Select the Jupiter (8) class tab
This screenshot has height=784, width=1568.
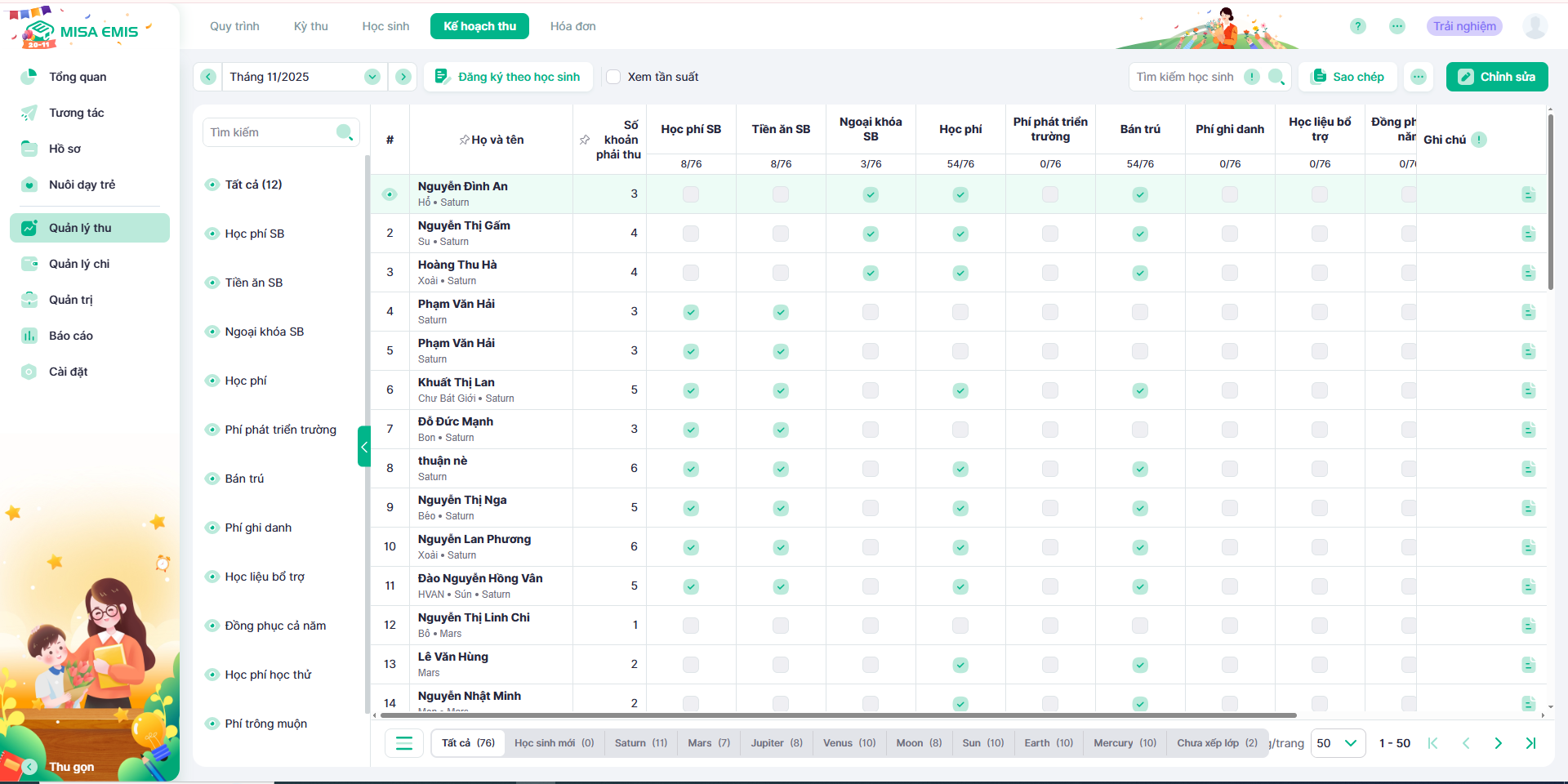pyautogui.click(x=776, y=743)
